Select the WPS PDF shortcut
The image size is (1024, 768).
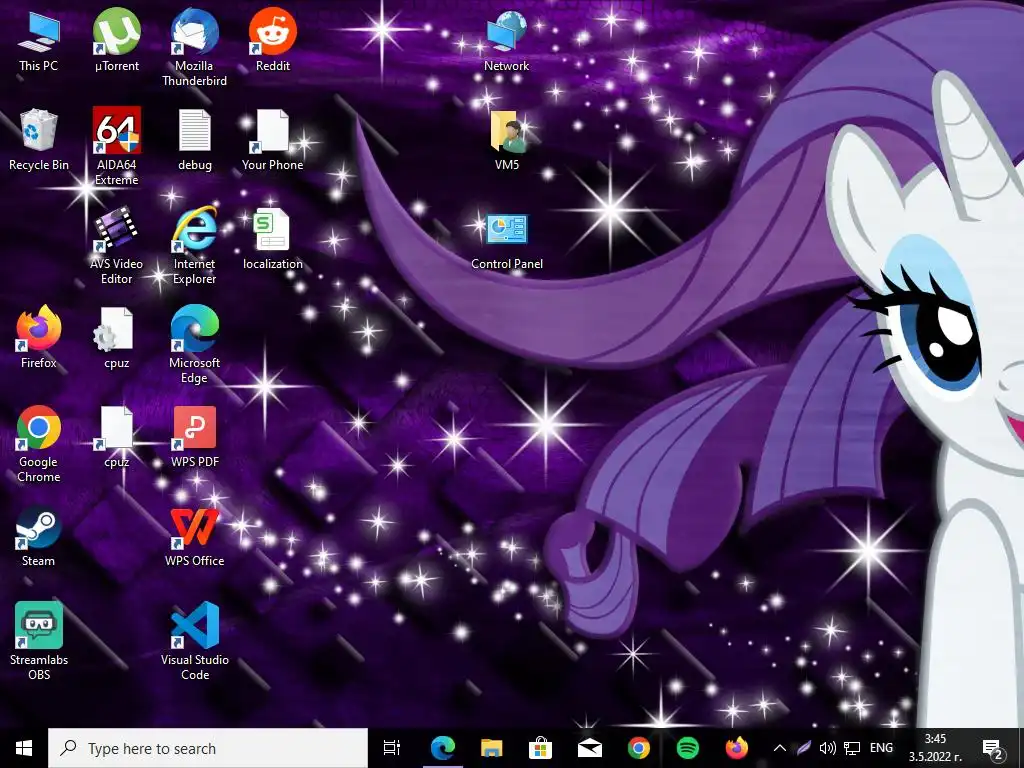tap(195, 437)
